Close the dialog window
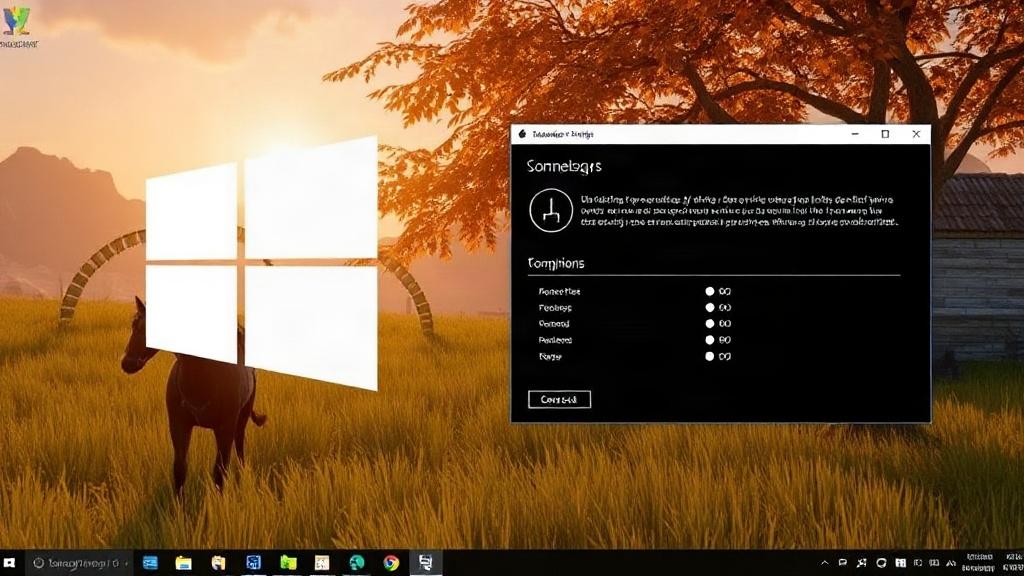 coord(916,134)
